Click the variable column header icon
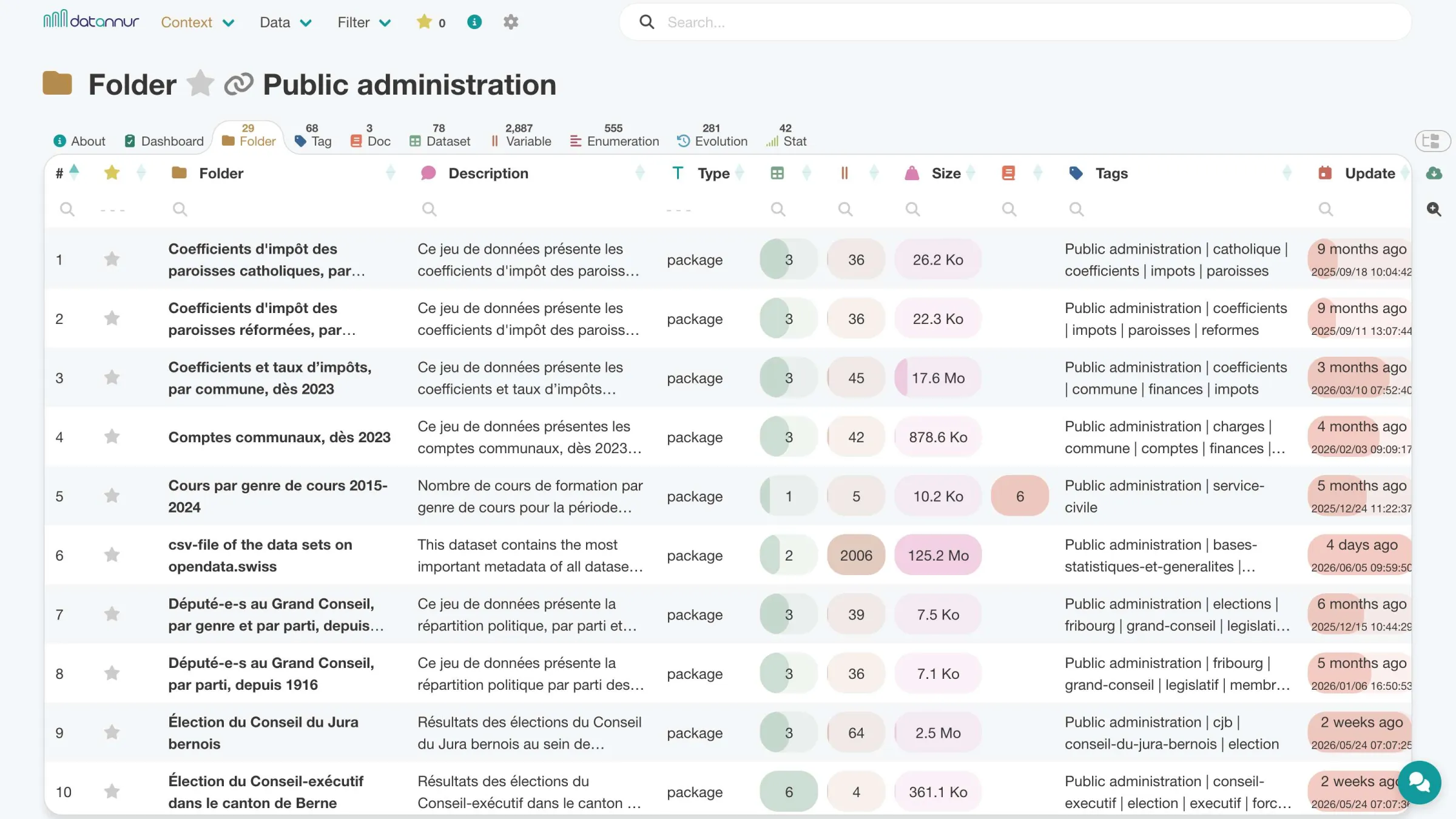Viewport: 1456px width, 819px height. pos(844,174)
